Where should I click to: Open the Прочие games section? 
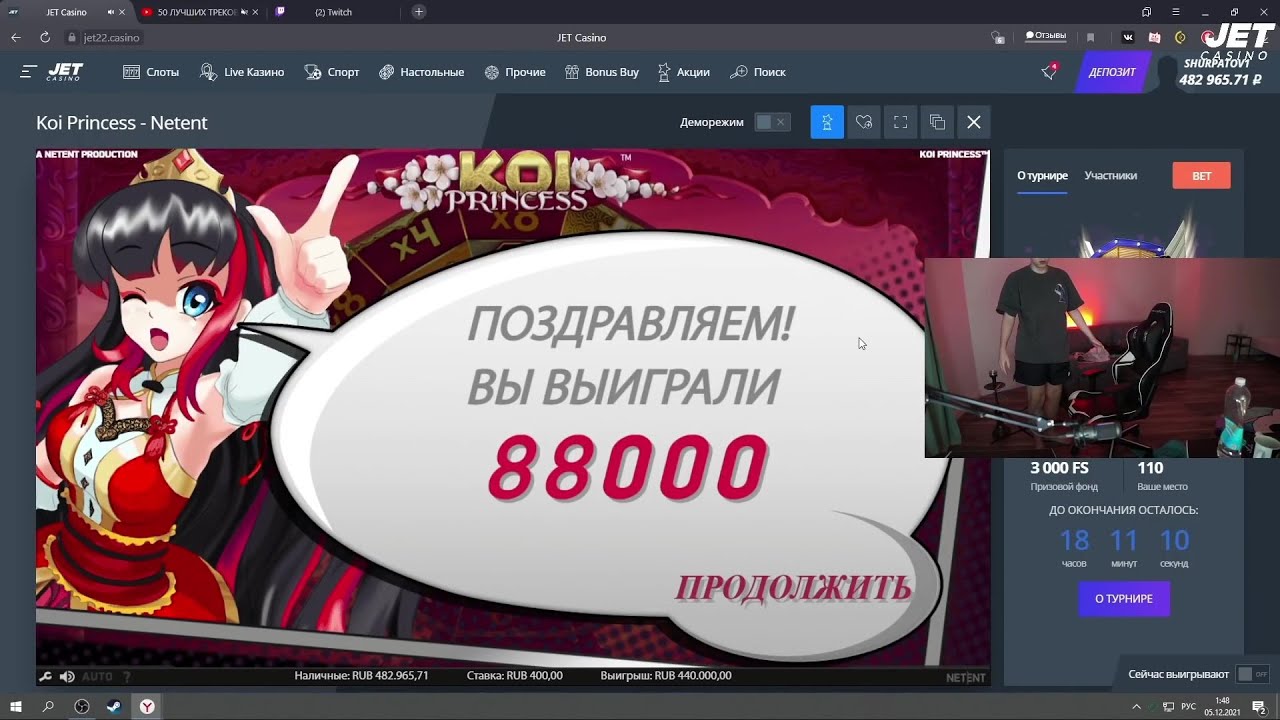515,72
